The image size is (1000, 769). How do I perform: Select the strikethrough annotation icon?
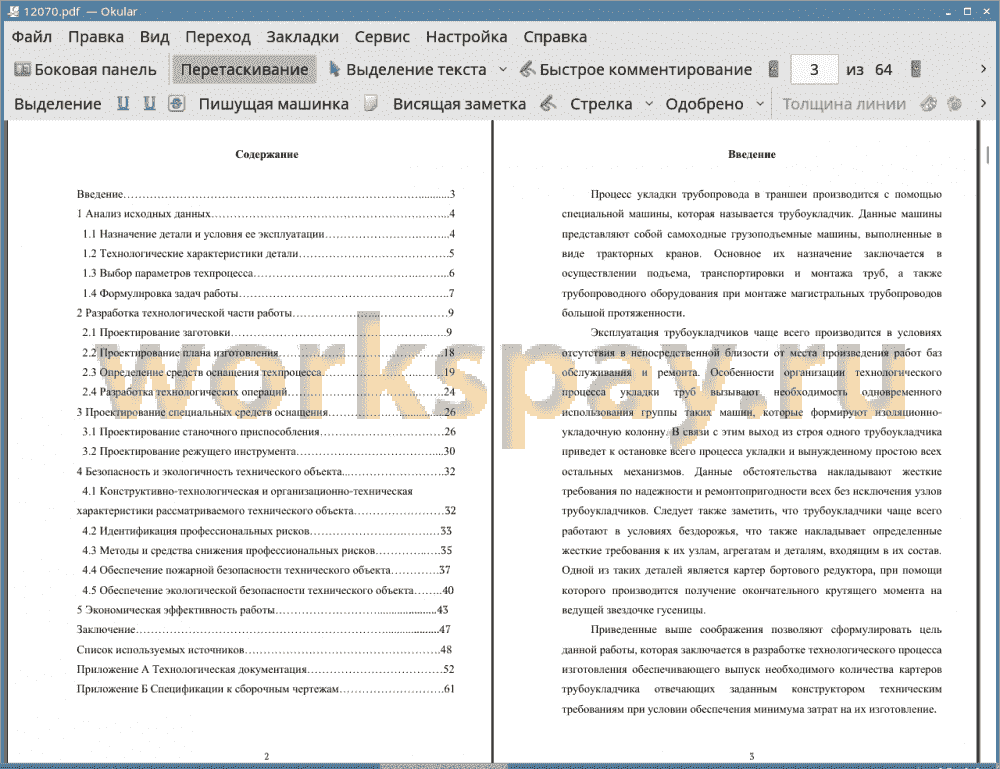pos(177,103)
